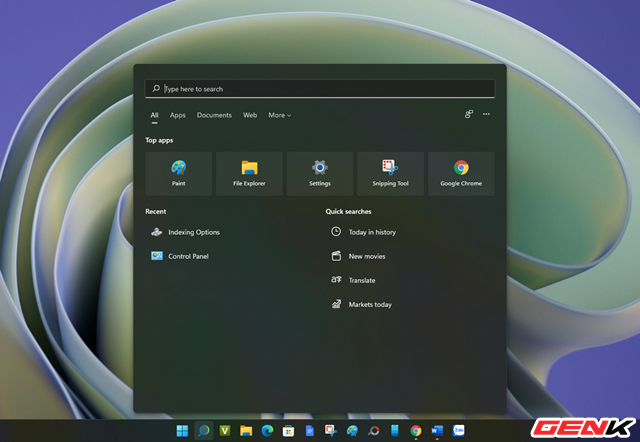Click the Control Panel icon under Recent

click(157, 256)
